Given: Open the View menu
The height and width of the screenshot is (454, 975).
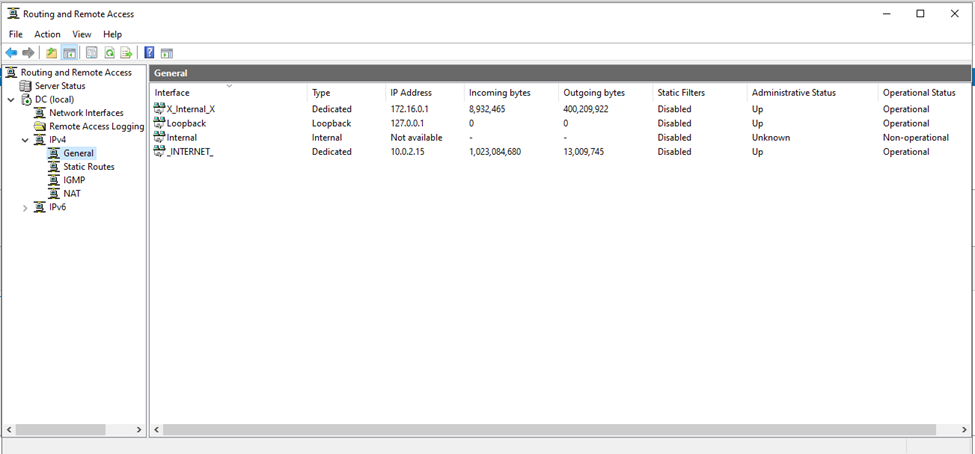Looking at the screenshot, I should [82, 34].
